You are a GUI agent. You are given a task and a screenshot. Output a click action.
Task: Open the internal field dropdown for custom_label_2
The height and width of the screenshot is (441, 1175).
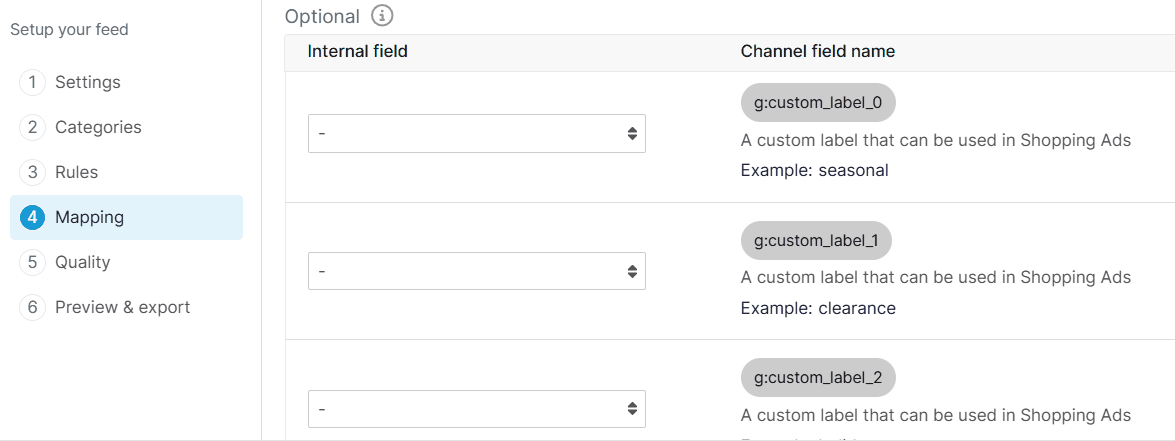tap(477, 409)
